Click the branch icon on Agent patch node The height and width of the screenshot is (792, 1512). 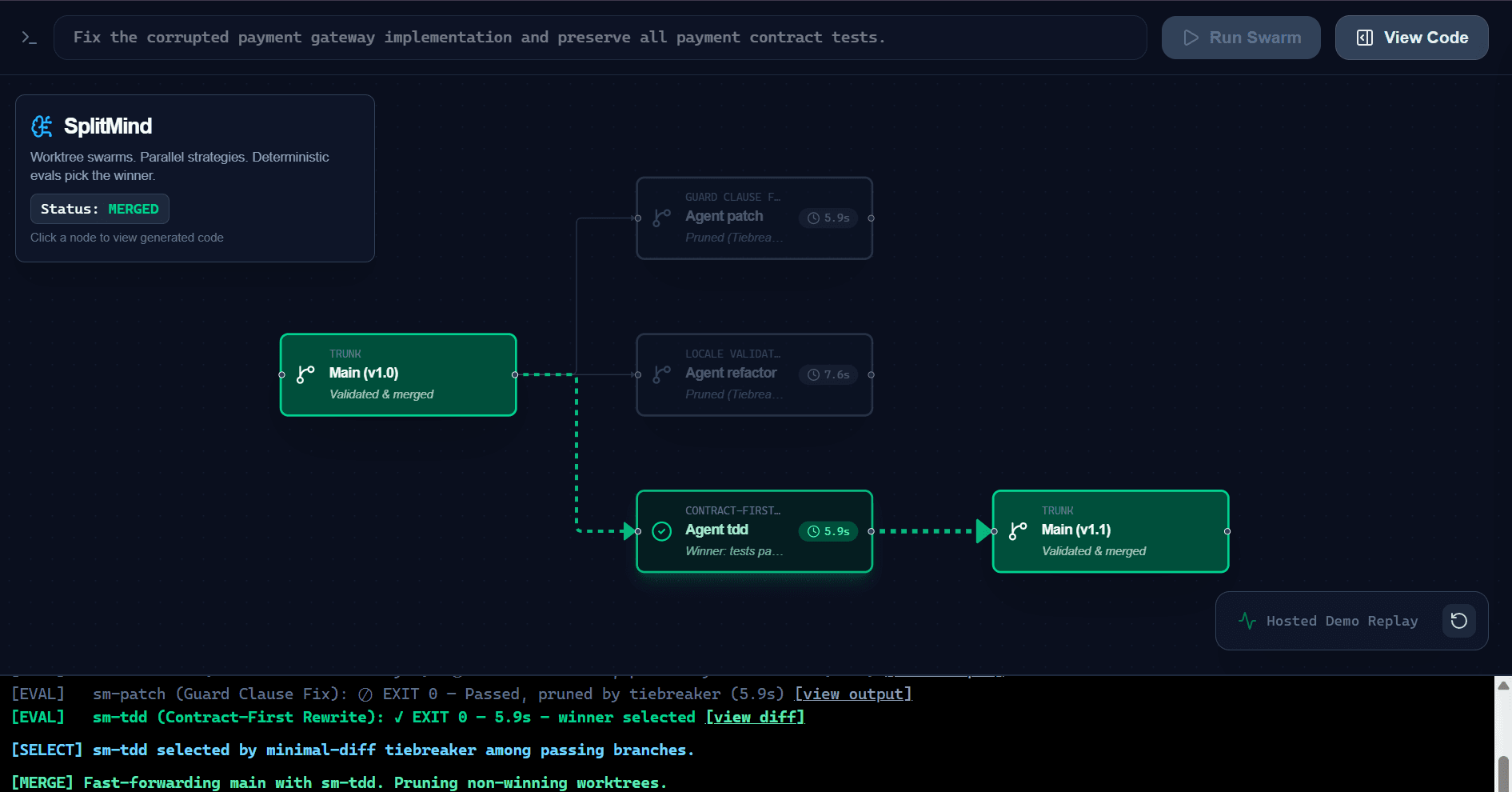pyautogui.click(x=661, y=218)
